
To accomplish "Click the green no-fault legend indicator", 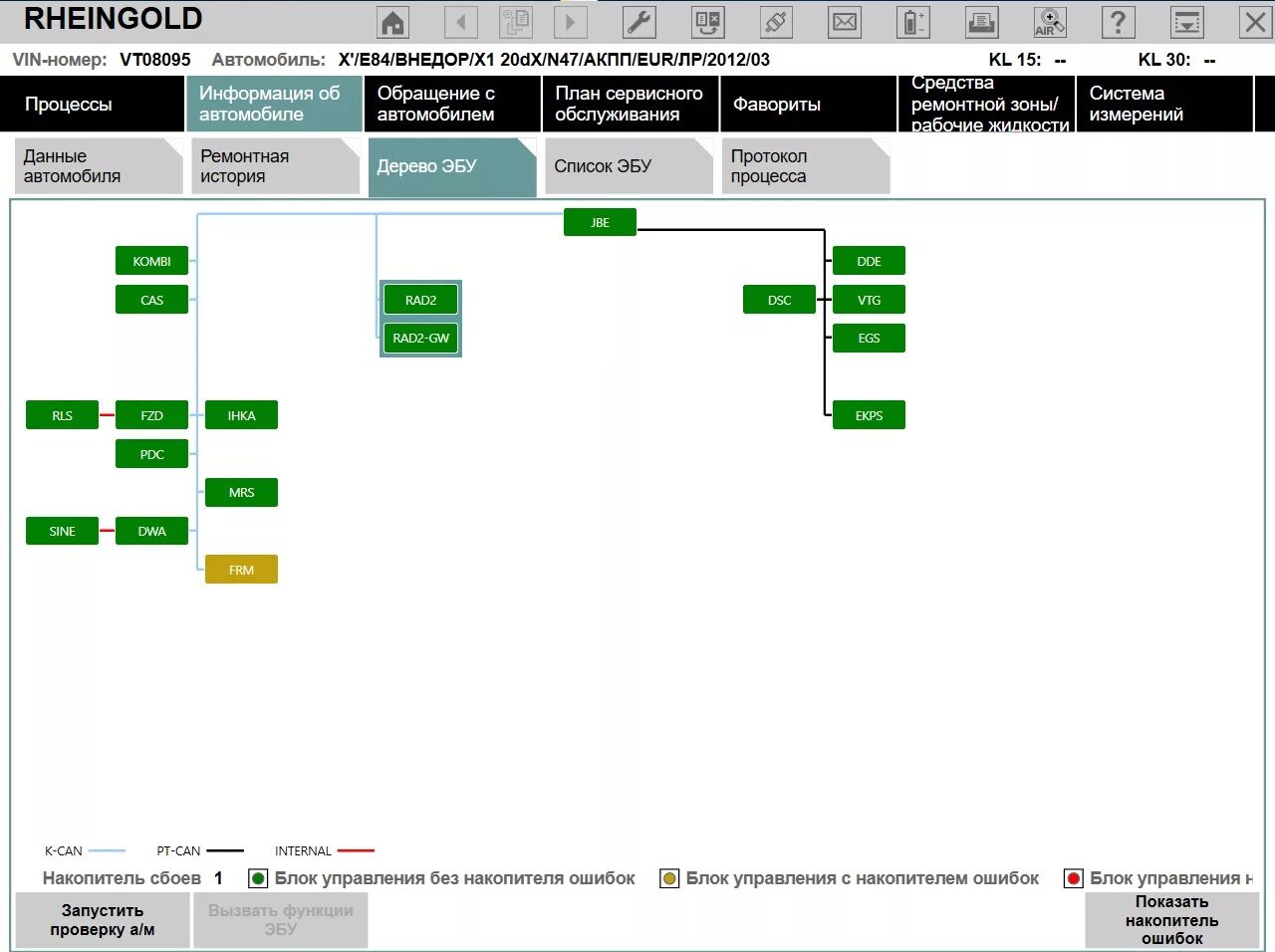I will tap(258, 878).
